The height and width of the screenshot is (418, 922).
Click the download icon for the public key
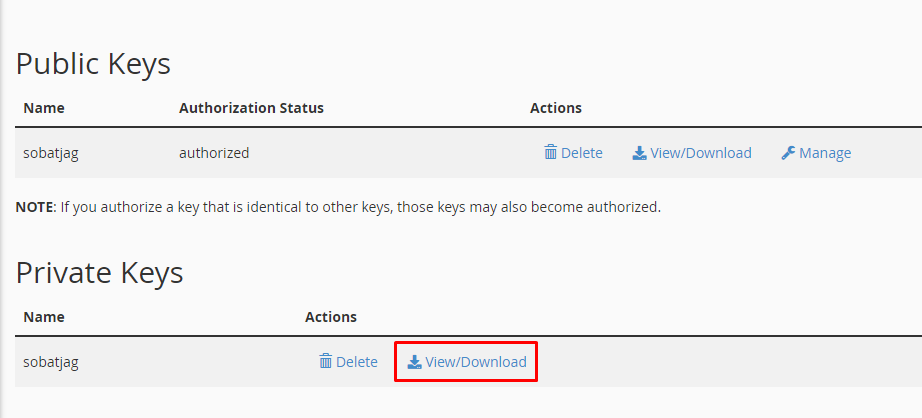pyautogui.click(x=639, y=153)
